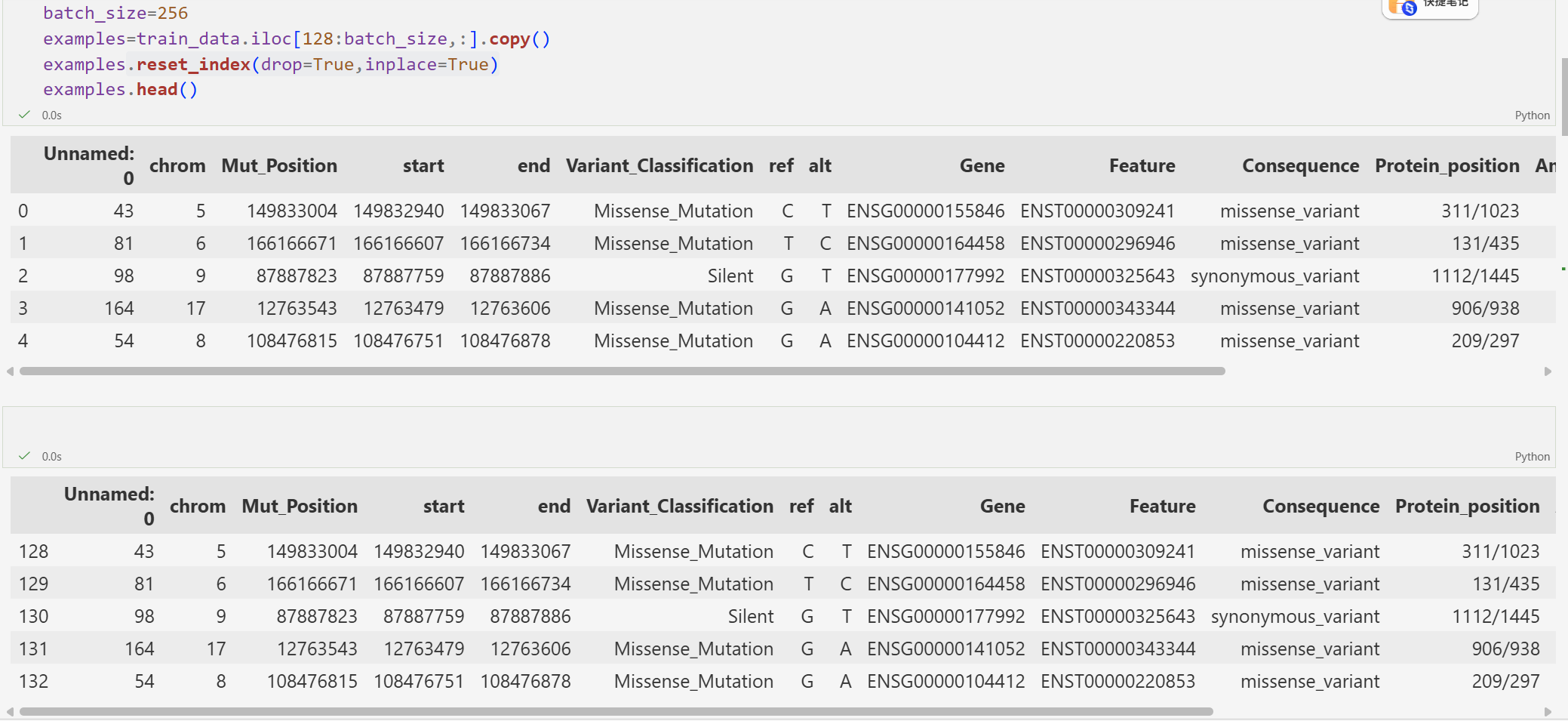Image resolution: width=1568 pixels, height=721 pixels.
Task: Click the Consequence header in the second table
Action: (x=1321, y=507)
